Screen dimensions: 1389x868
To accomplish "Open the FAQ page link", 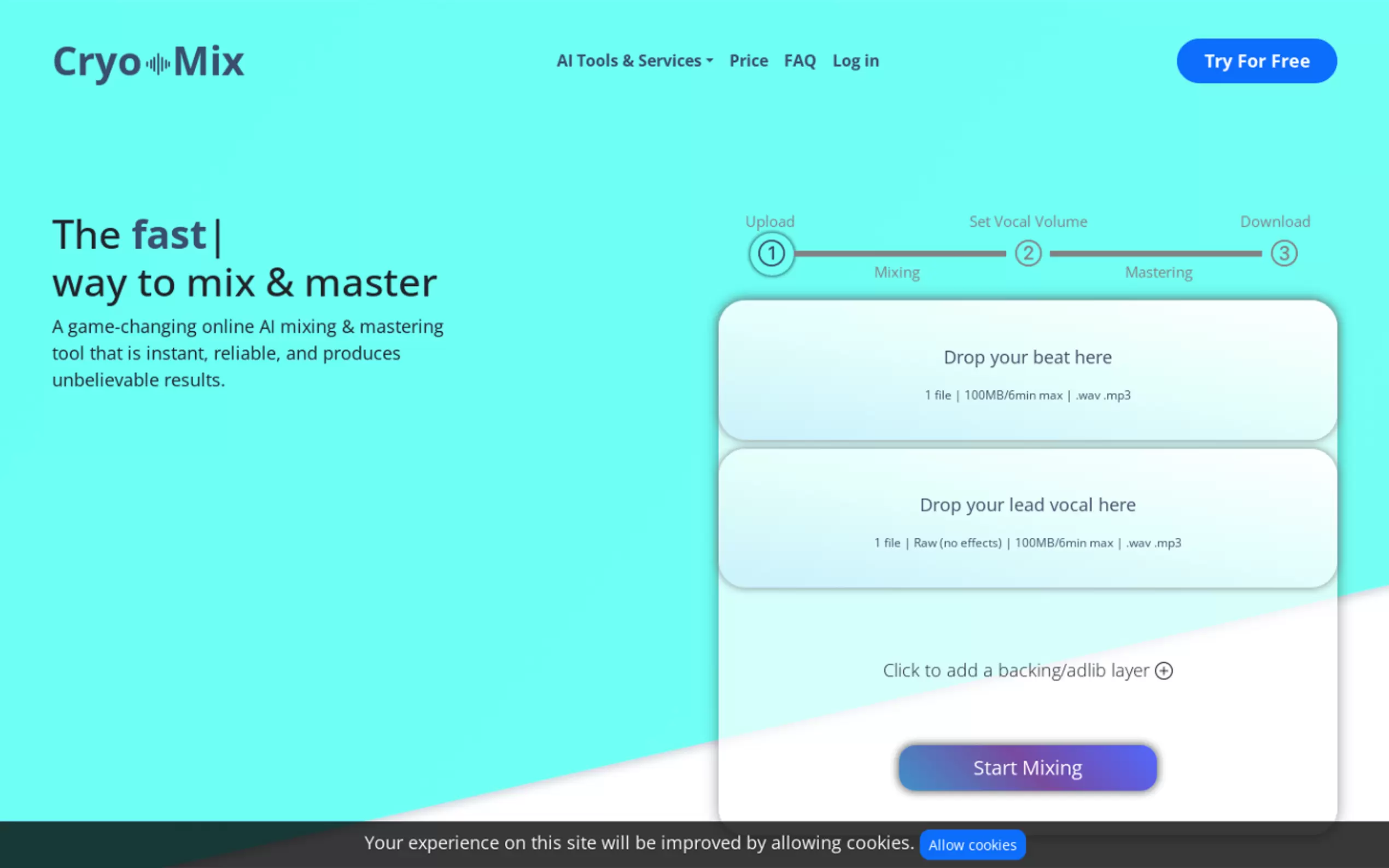I will tap(799, 61).
